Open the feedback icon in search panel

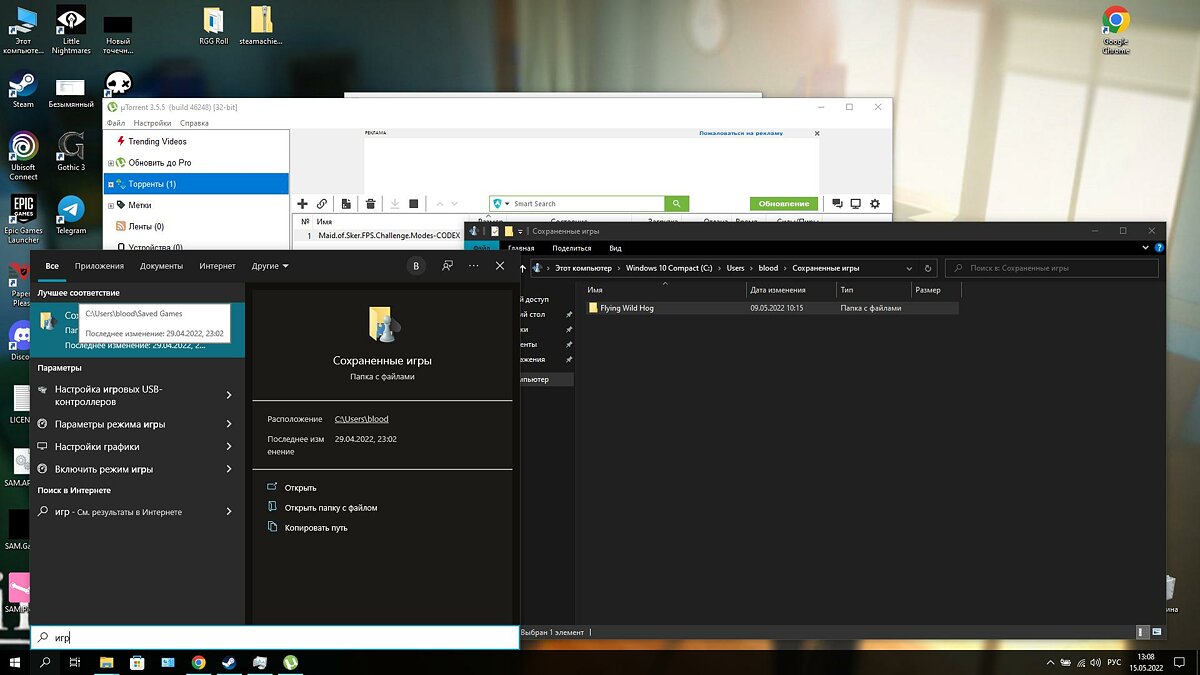click(447, 266)
